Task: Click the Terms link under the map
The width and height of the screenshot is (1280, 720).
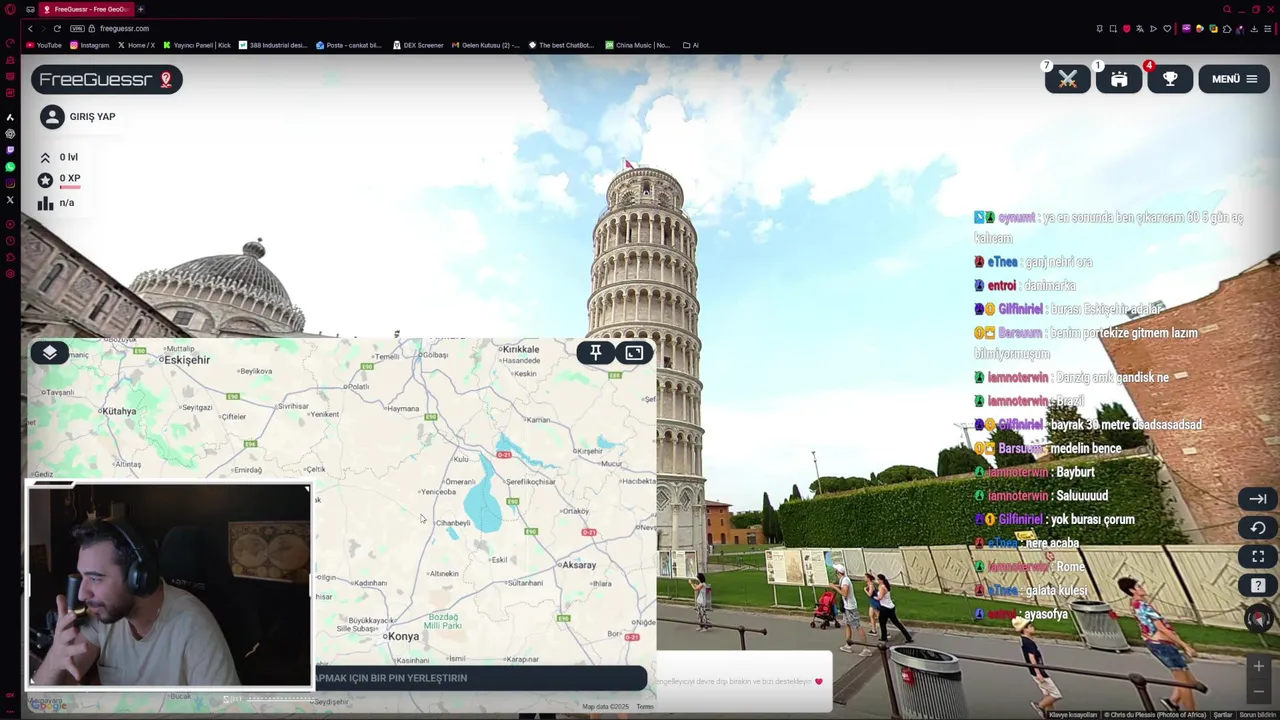Action: (x=645, y=707)
